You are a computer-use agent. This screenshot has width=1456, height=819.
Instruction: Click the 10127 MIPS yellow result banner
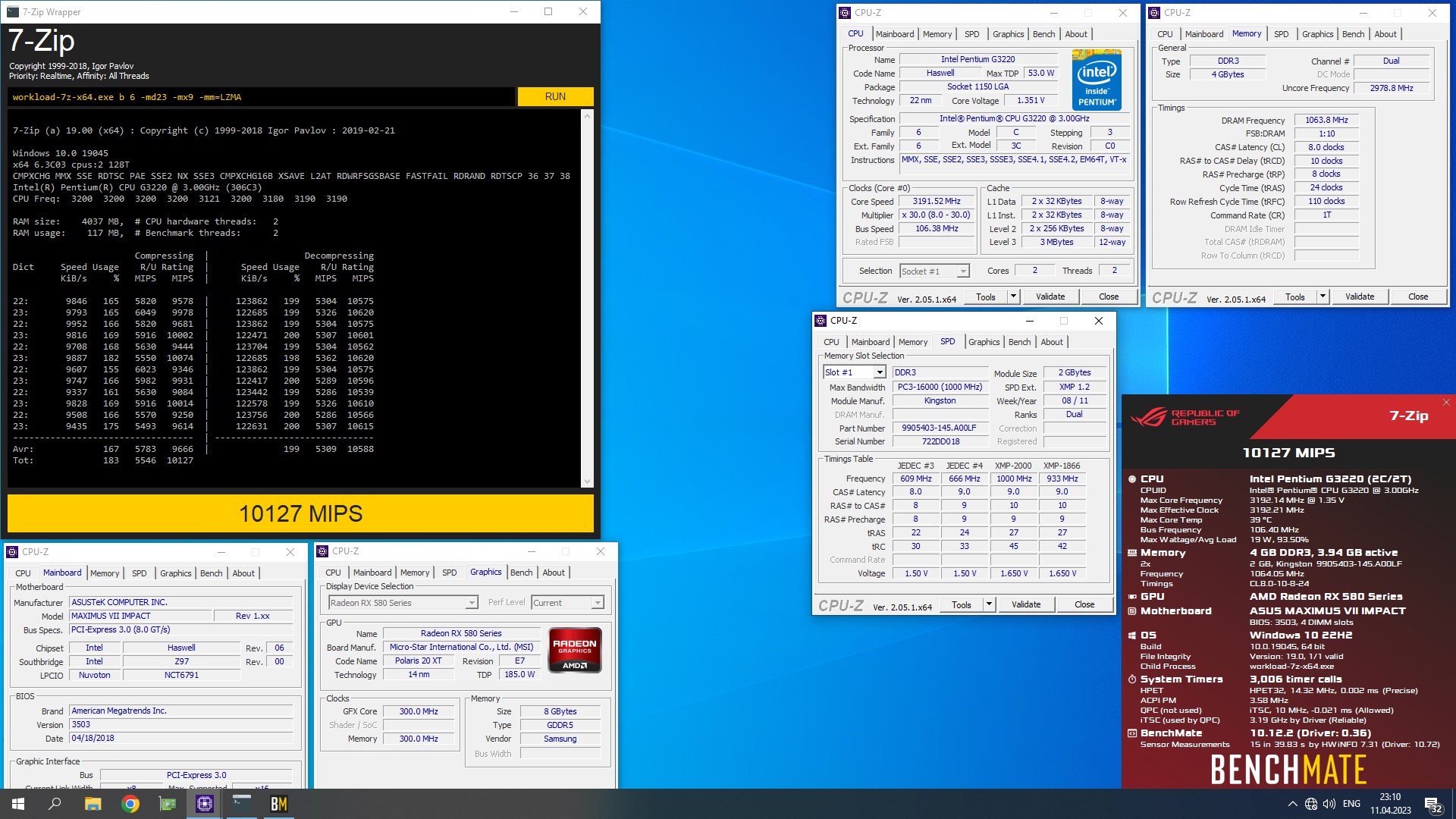tap(300, 513)
